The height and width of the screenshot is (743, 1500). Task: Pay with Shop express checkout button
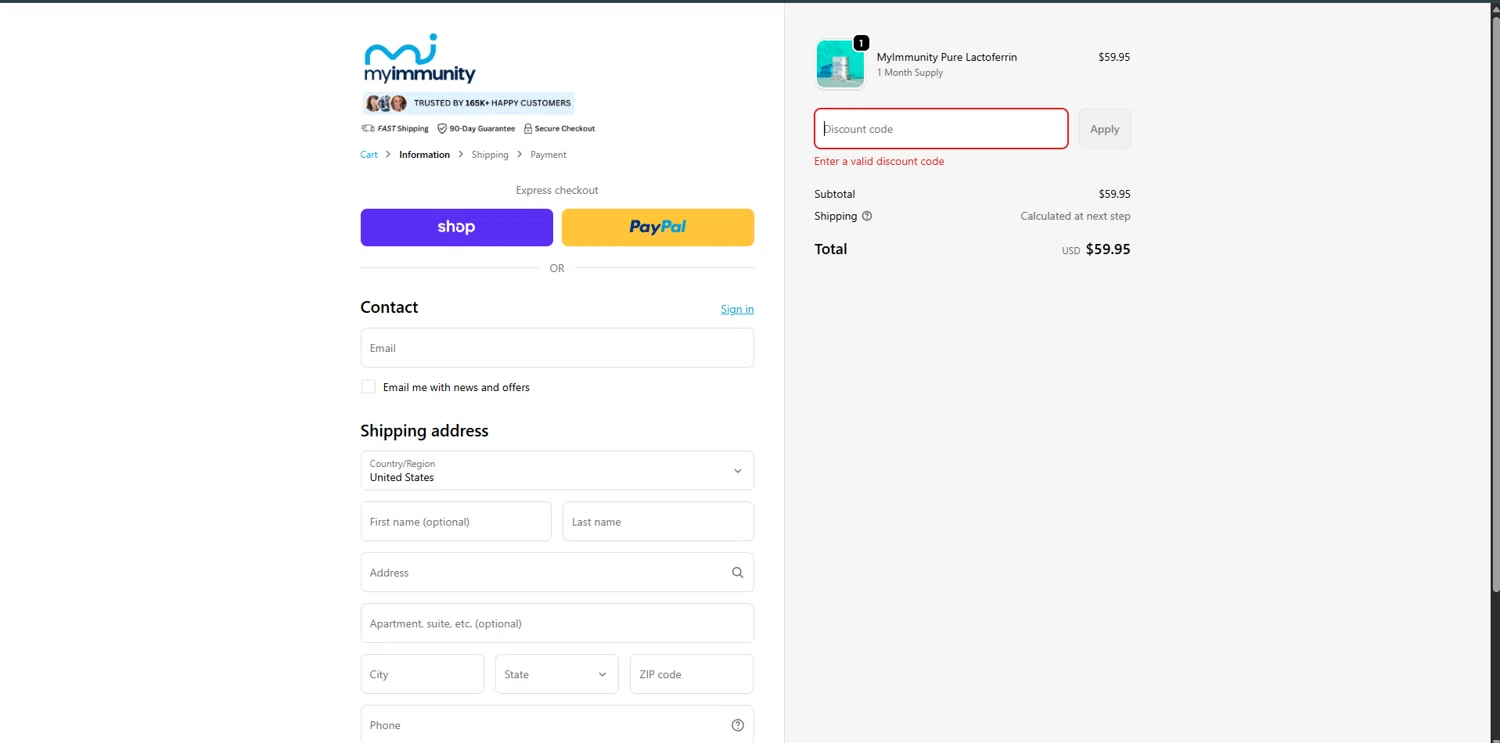pyautogui.click(x=457, y=227)
